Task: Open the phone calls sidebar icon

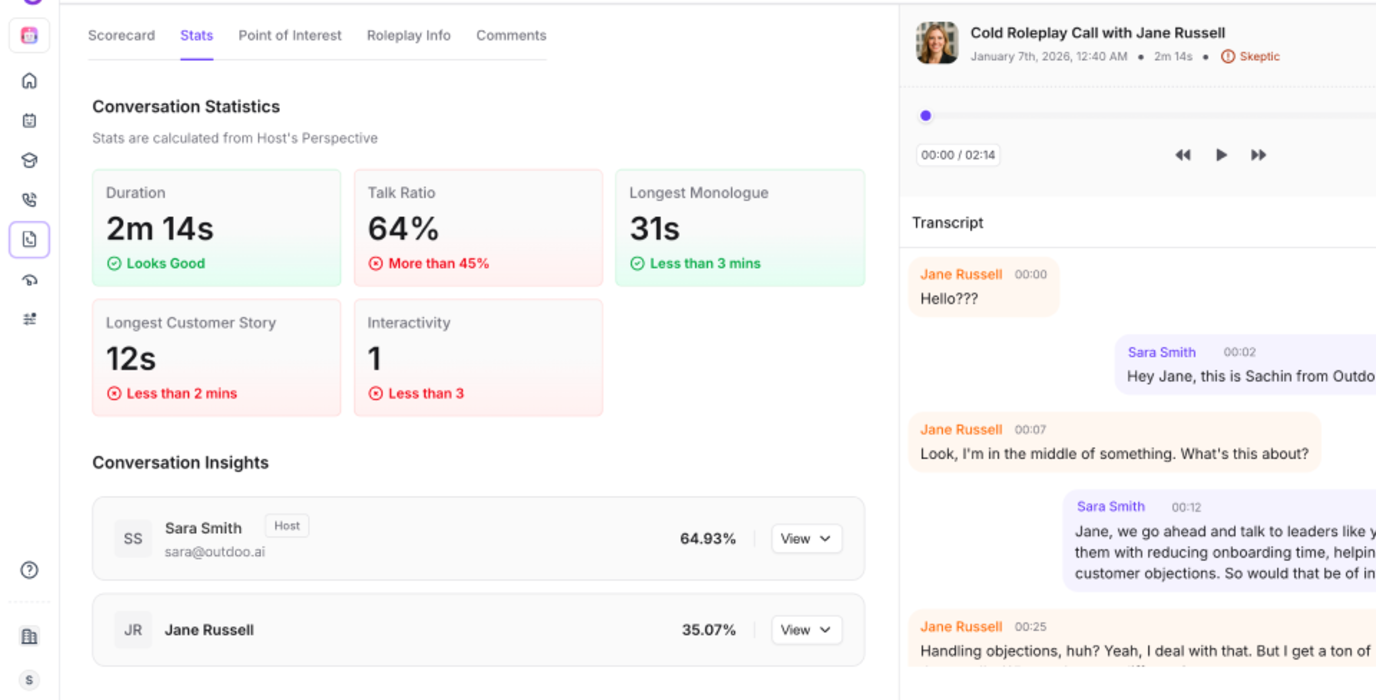Action: (29, 200)
